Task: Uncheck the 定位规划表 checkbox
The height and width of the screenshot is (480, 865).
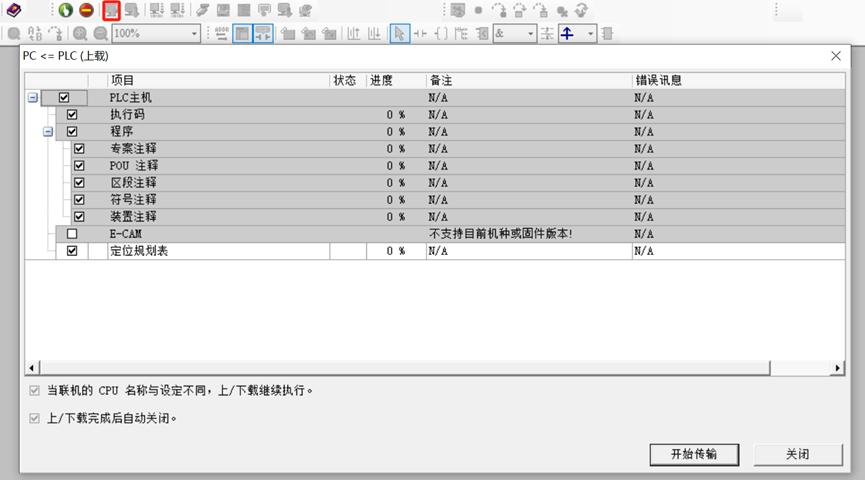Action: point(72,251)
